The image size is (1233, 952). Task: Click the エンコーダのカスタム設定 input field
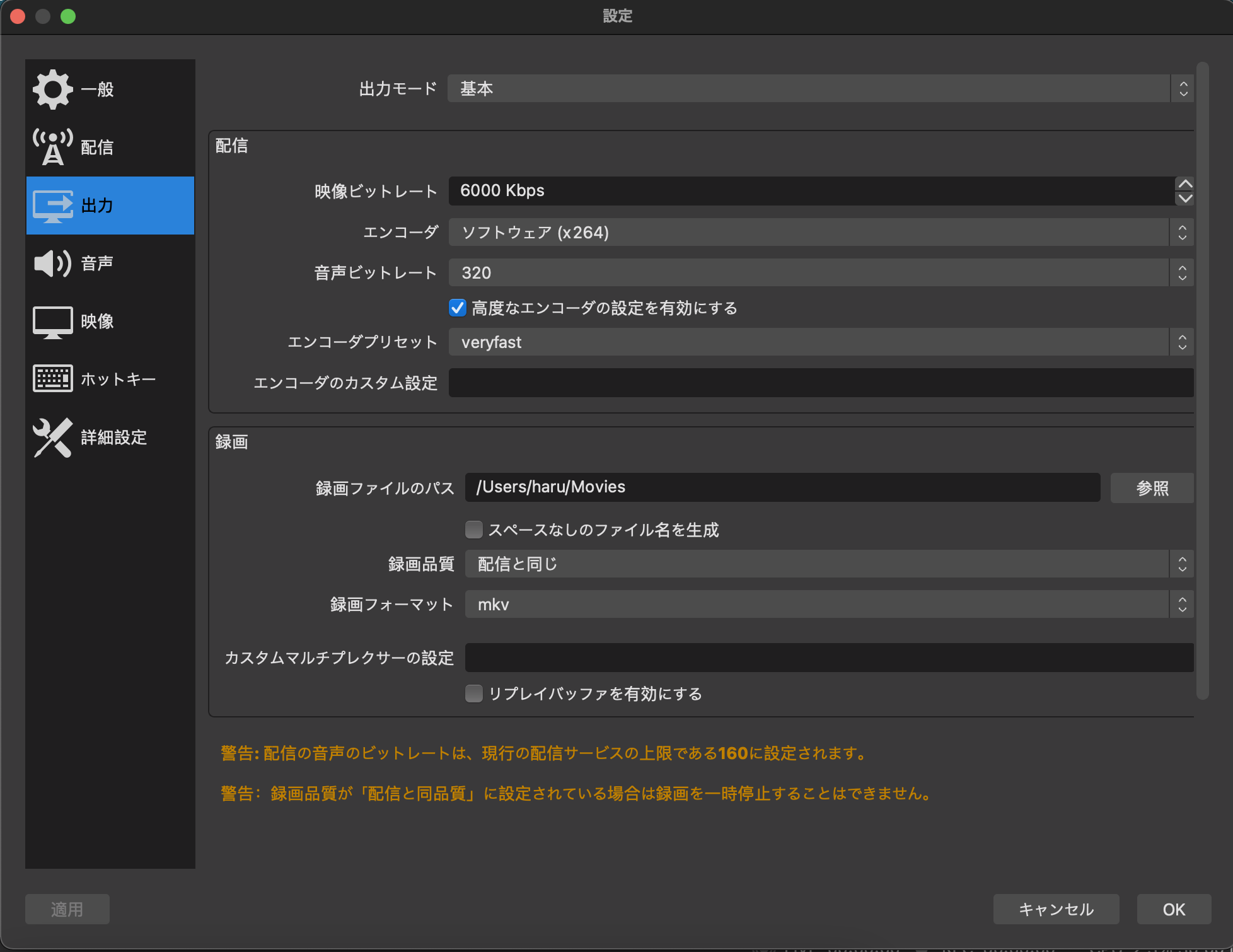pyautogui.click(x=819, y=383)
